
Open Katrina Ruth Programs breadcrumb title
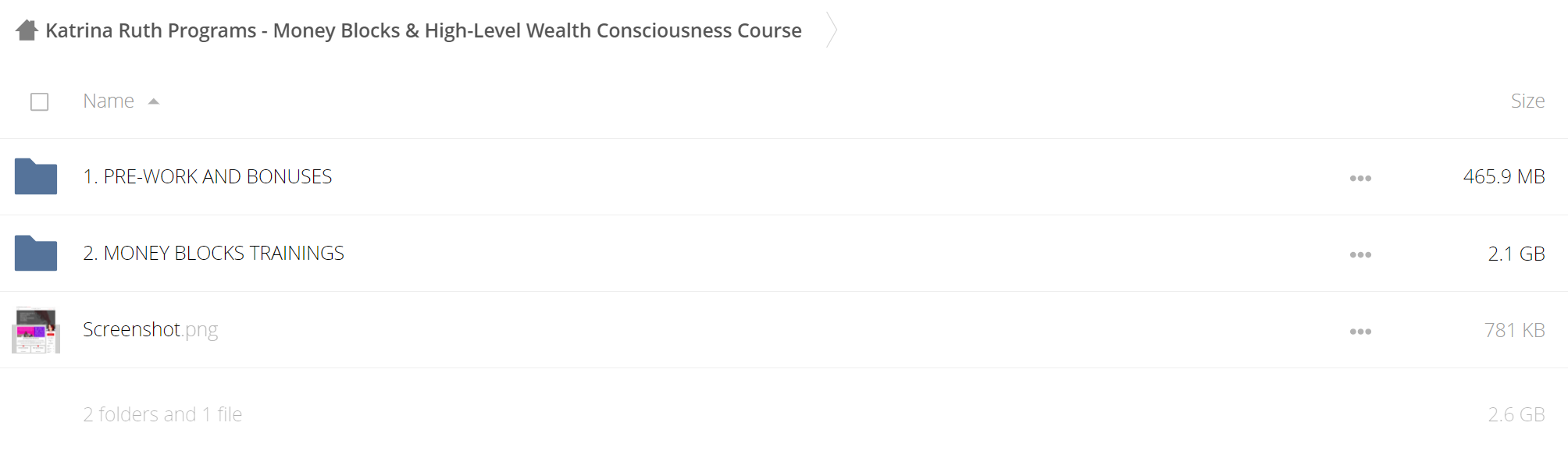423,30
